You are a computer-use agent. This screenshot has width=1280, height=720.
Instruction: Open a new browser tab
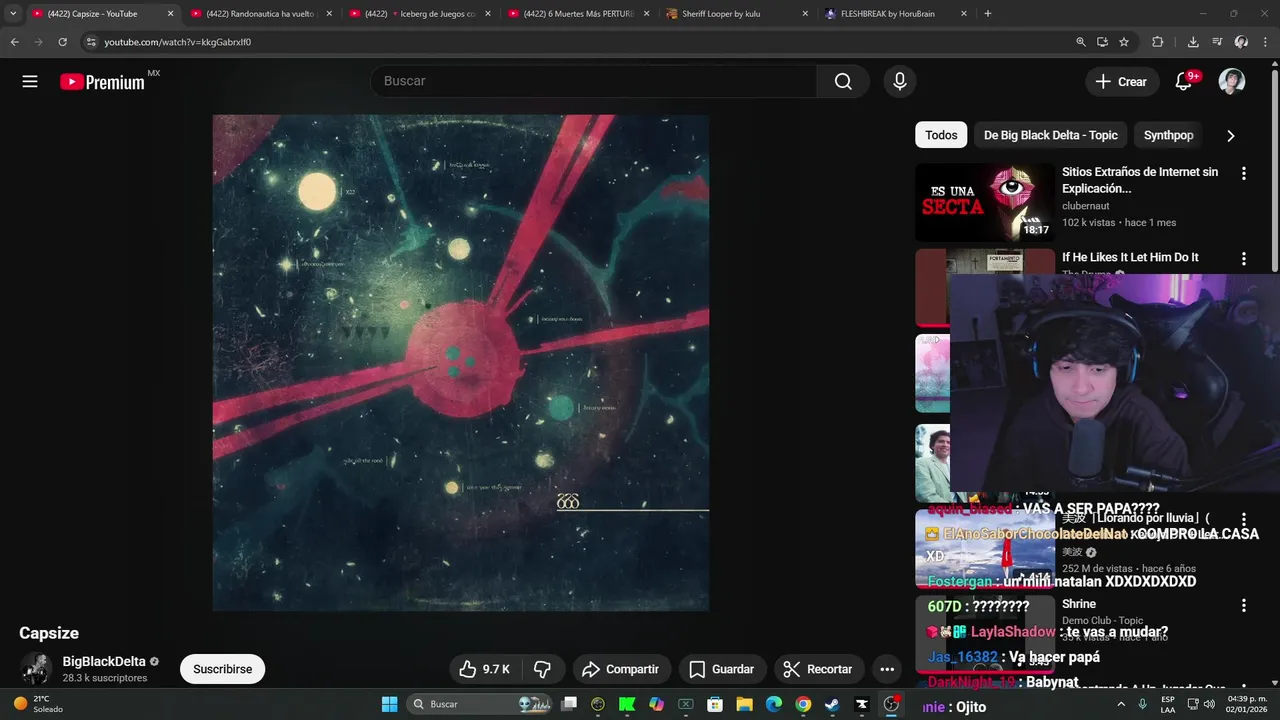tap(987, 14)
